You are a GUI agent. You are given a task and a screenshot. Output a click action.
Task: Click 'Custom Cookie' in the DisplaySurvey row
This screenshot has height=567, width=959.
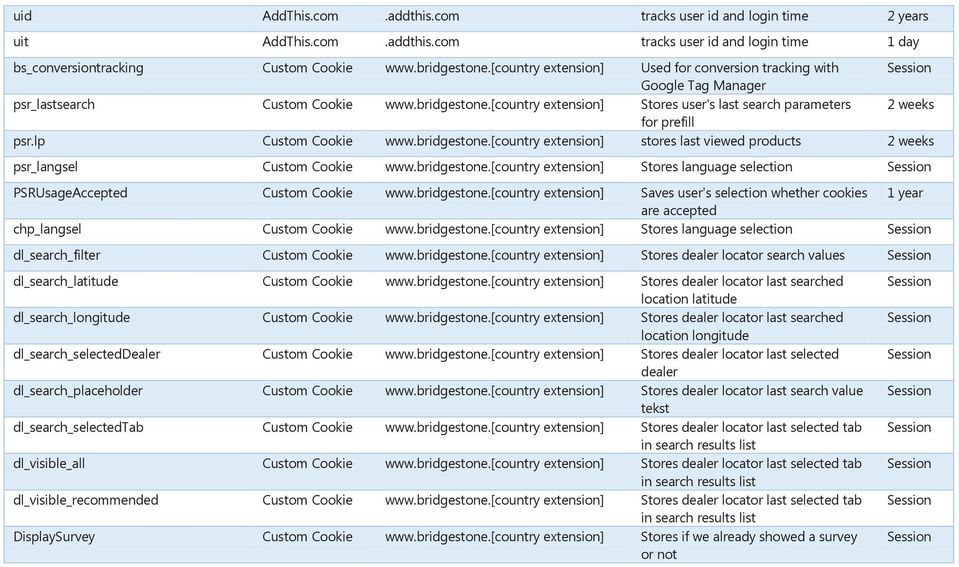tap(307, 538)
